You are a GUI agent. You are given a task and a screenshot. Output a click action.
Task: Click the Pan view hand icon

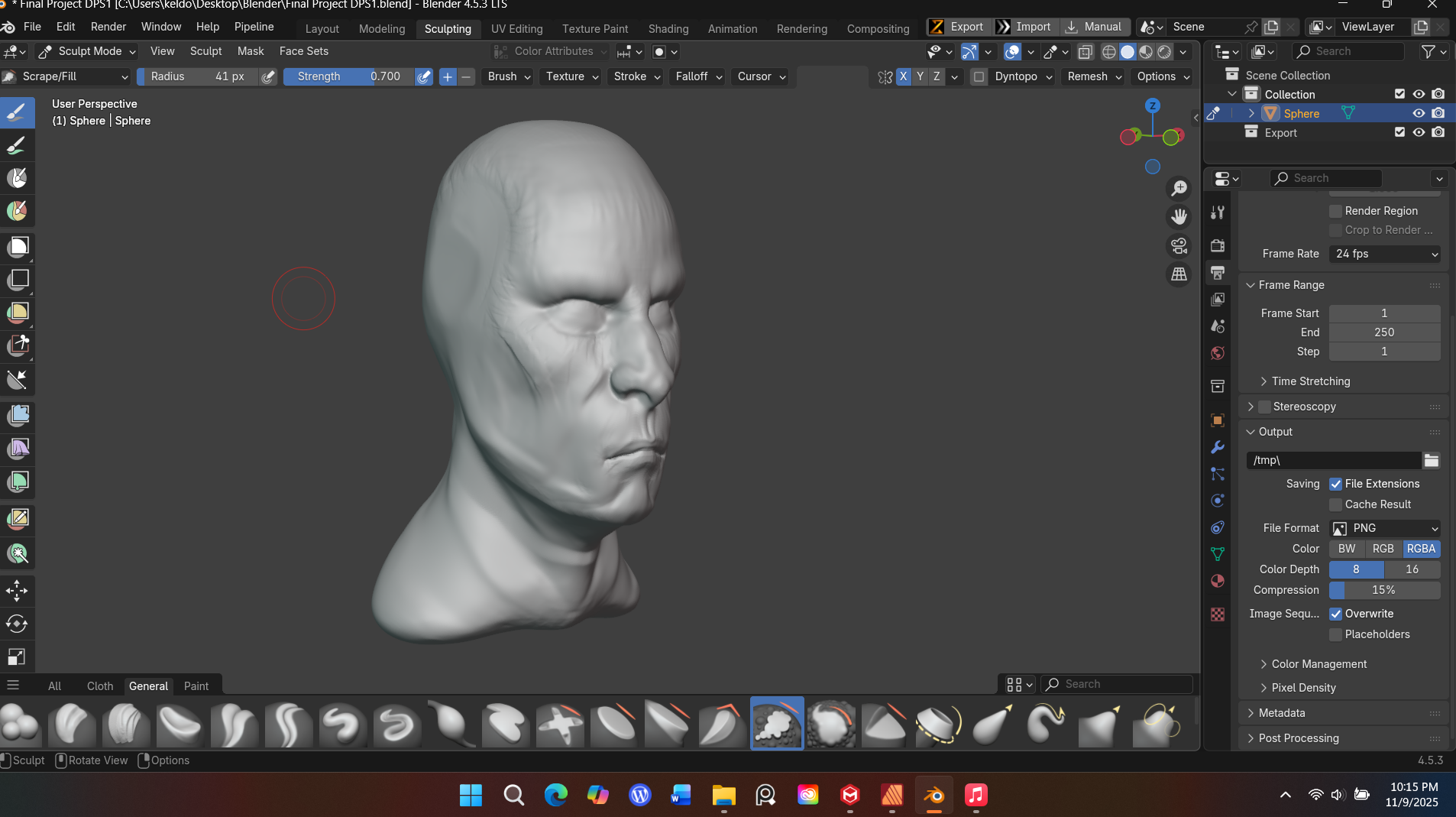tap(1179, 217)
